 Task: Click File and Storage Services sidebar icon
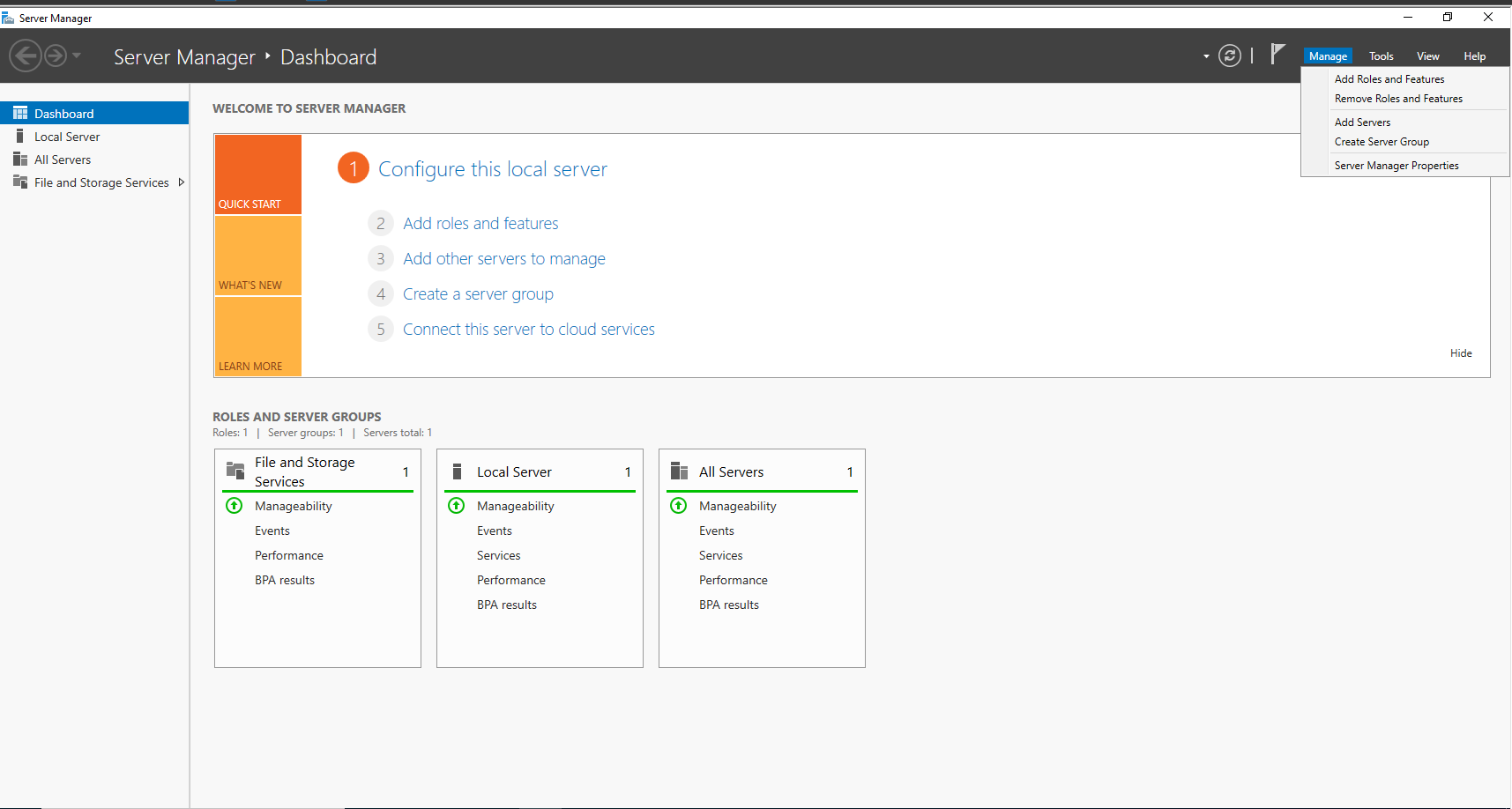(20, 182)
